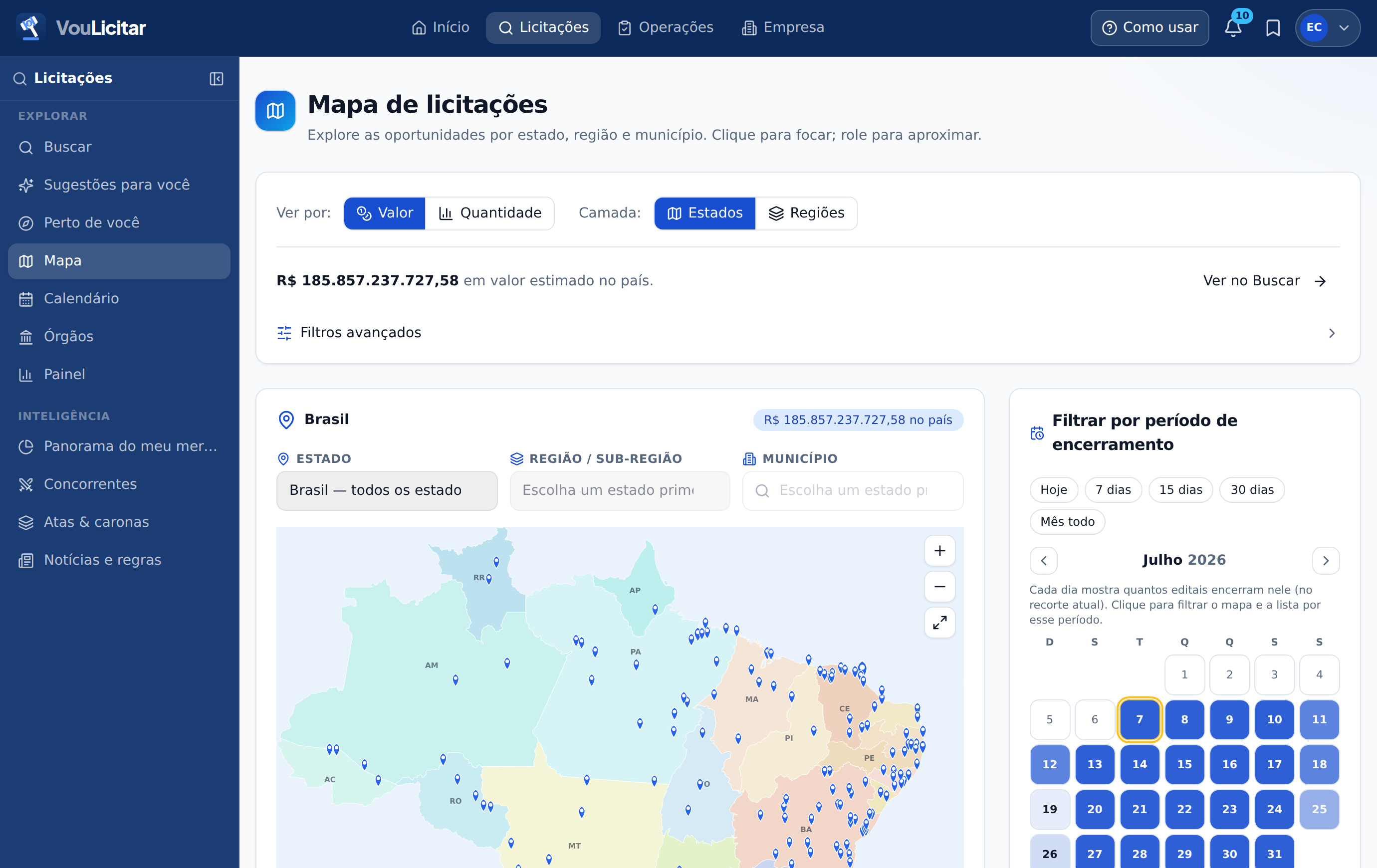Open Notícias e regras
Screen dimensions: 1377x868
[119, 560]
